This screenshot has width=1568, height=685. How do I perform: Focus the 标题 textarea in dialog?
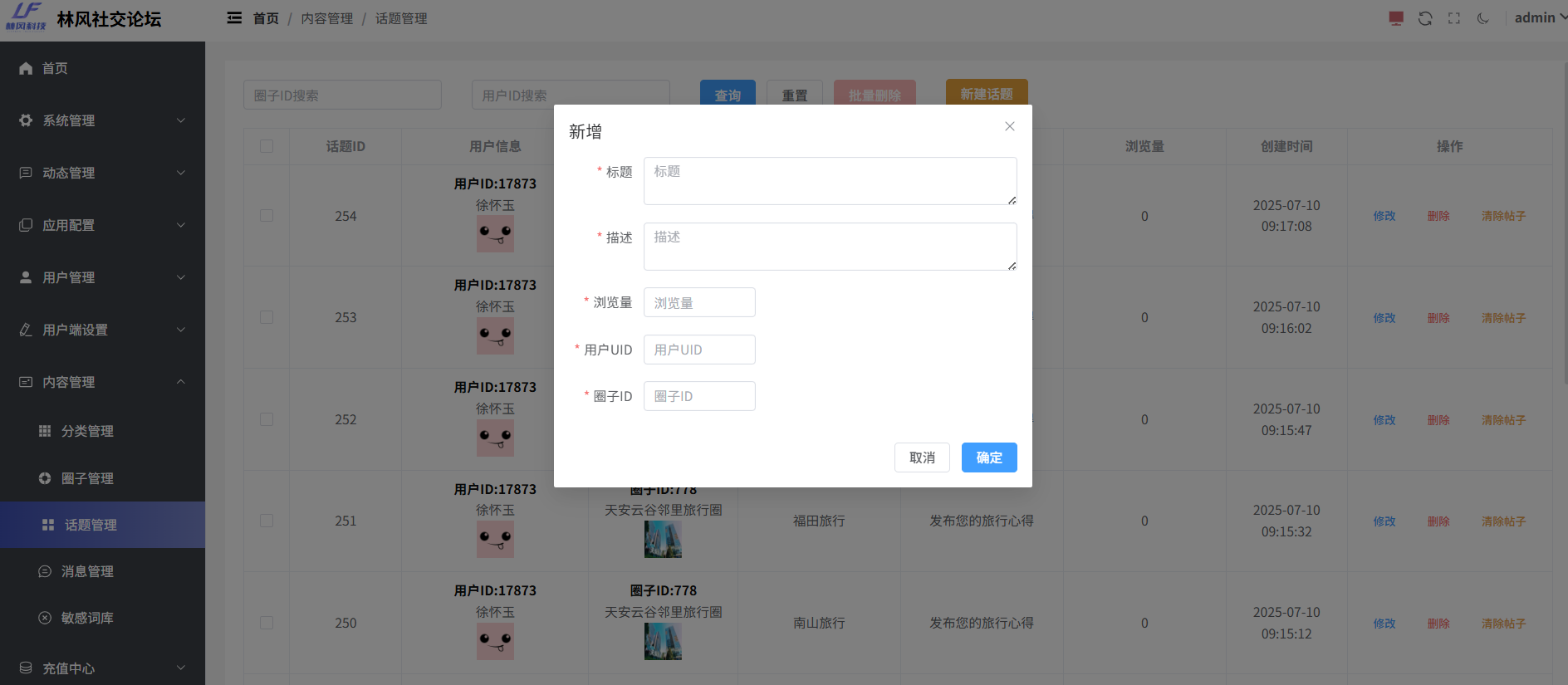click(x=831, y=181)
